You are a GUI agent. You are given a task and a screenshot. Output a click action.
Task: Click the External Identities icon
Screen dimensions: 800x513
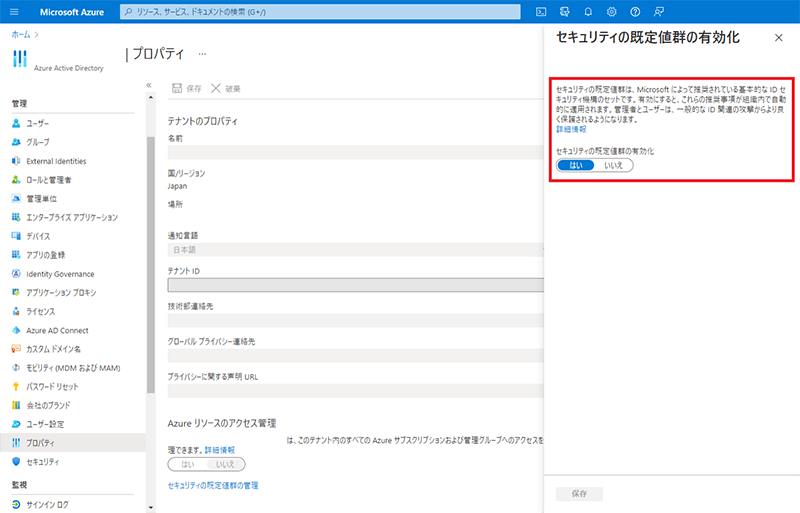16,161
